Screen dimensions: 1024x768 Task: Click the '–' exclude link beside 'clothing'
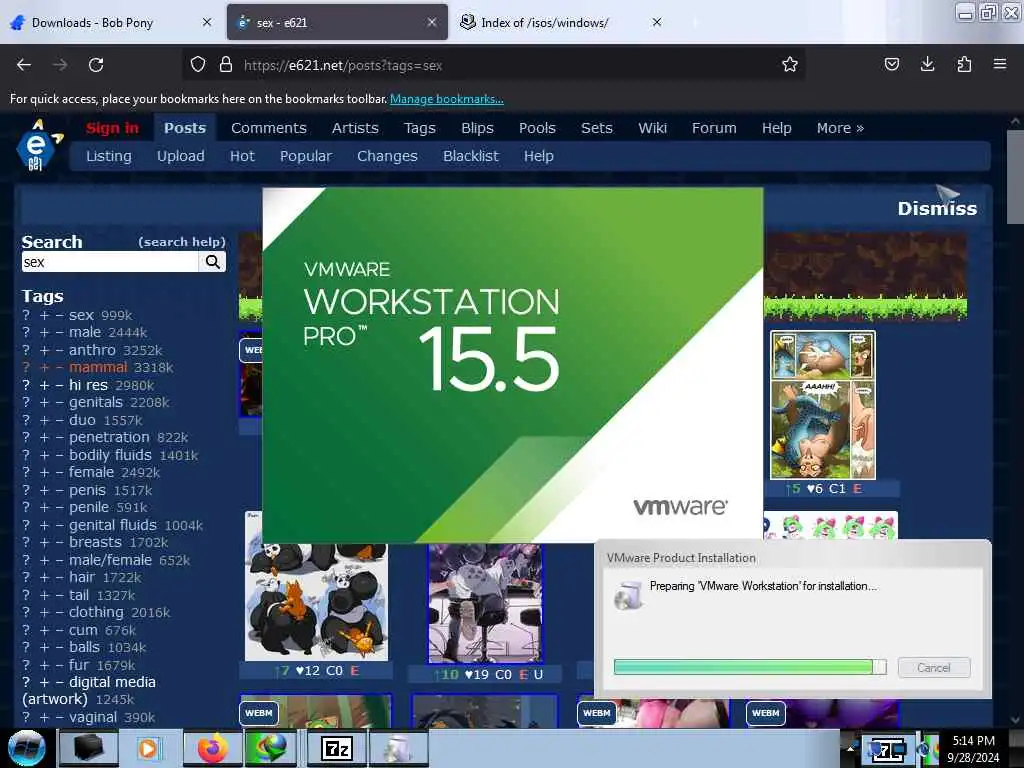tap(59, 612)
